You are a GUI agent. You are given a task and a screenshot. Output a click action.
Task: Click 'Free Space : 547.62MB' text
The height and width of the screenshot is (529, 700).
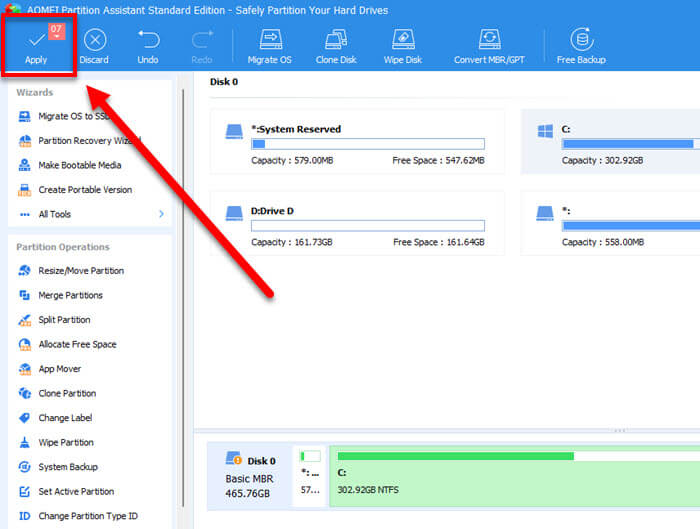click(x=438, y=161)
